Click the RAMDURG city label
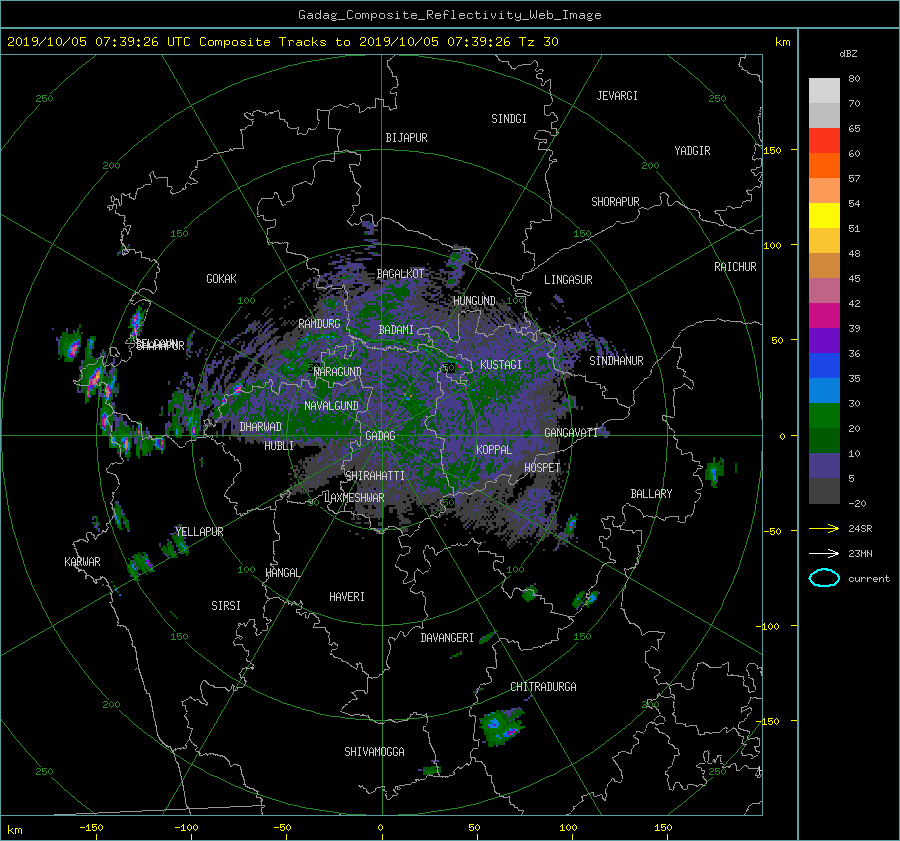900x841 pixels. click(x=319, y=324)
